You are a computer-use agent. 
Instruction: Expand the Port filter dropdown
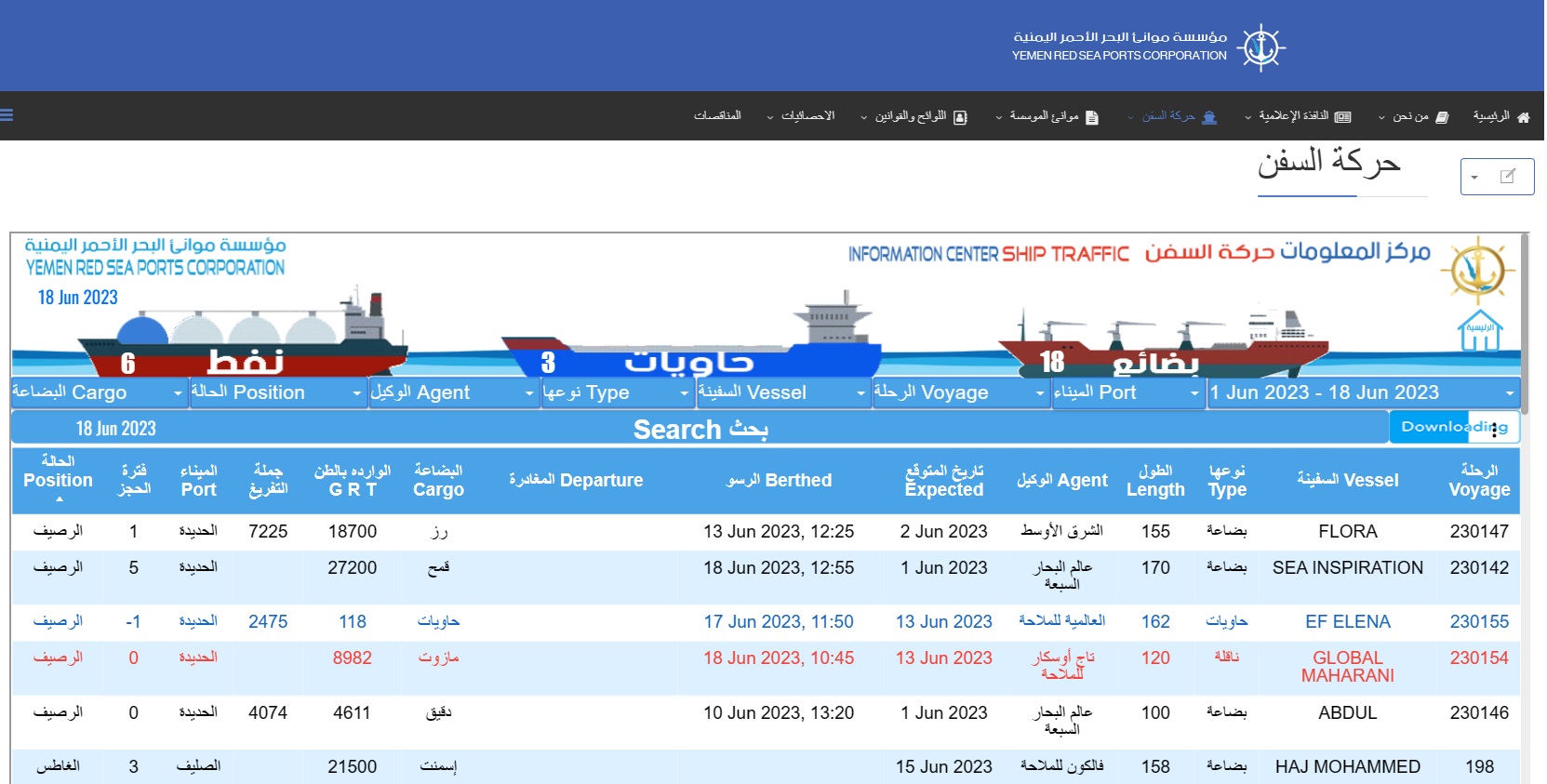point(1127,393)
